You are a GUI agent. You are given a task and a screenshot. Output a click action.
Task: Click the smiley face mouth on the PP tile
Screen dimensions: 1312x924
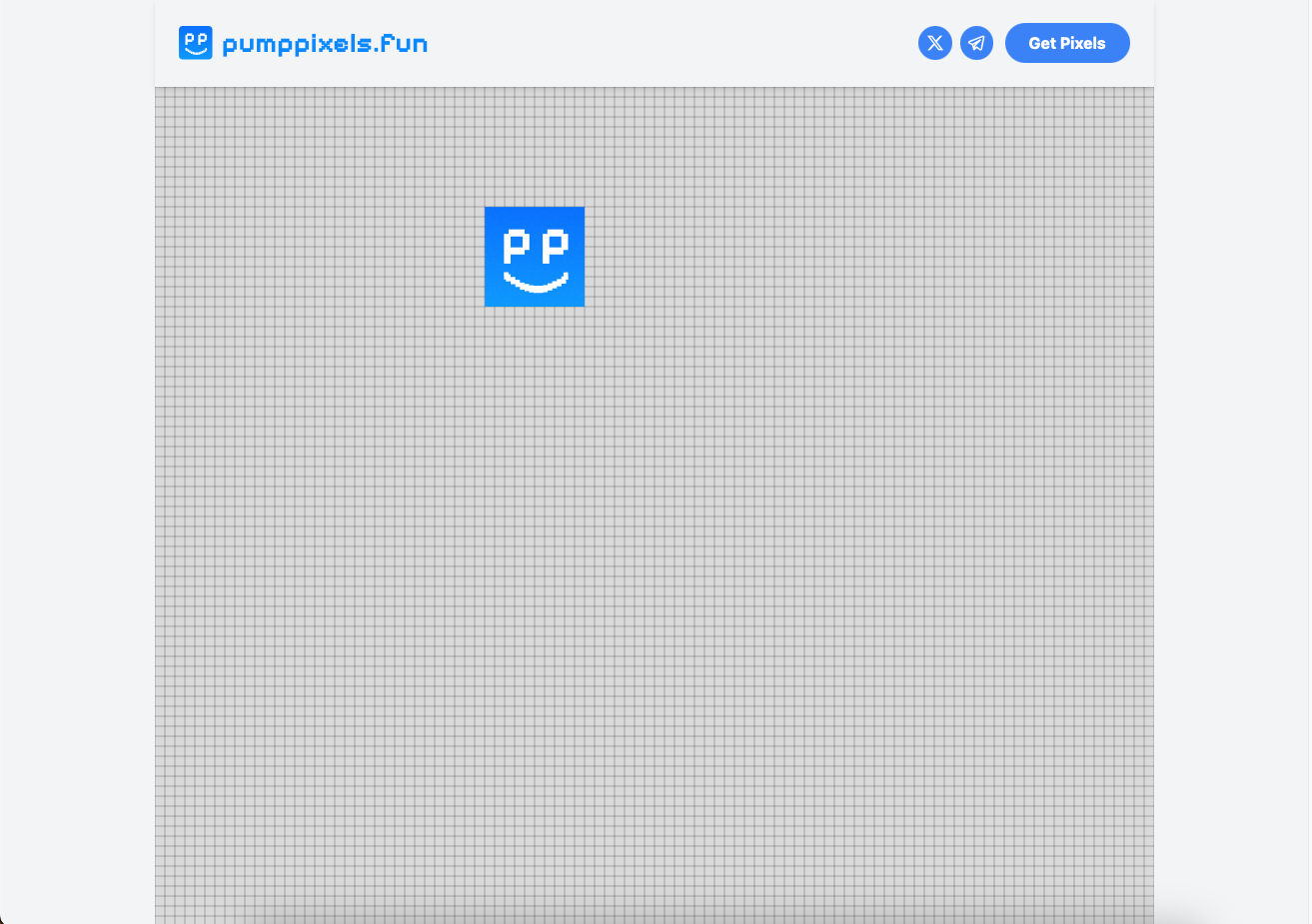535,283
